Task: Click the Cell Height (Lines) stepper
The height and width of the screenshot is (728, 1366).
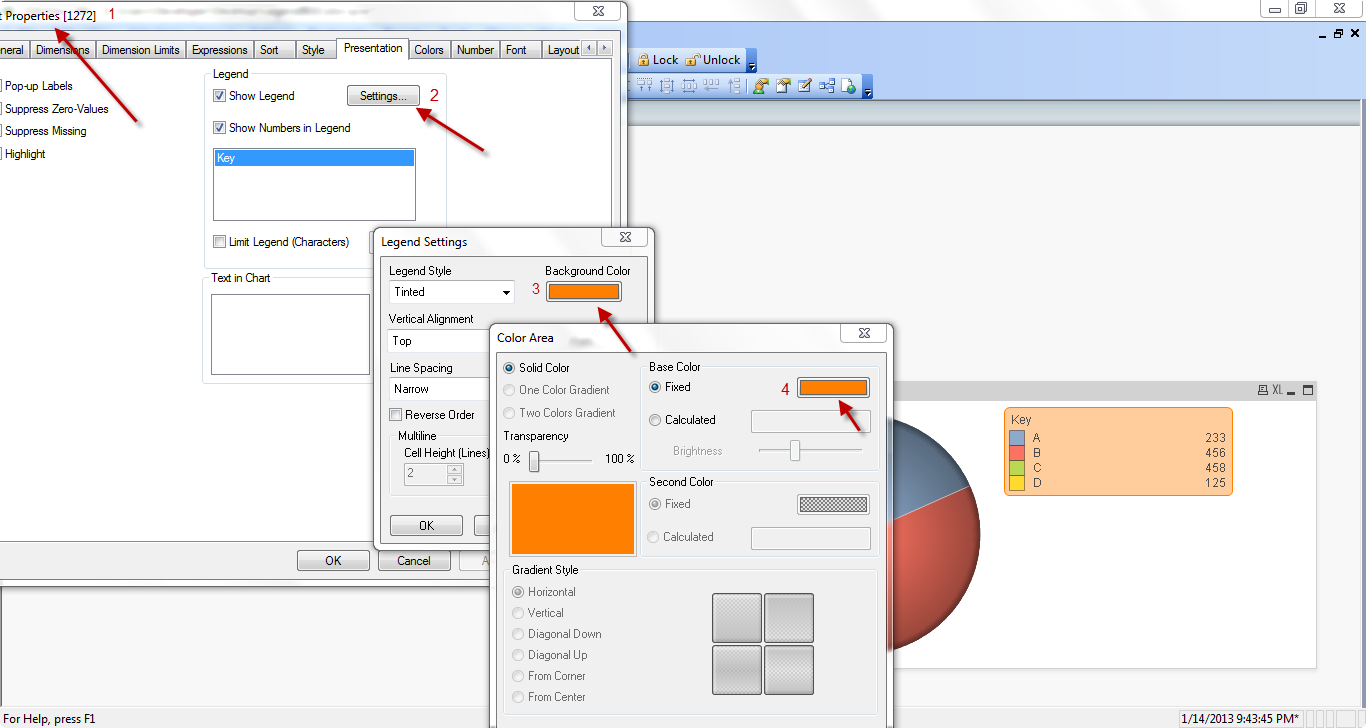Action: click(455, 474)
